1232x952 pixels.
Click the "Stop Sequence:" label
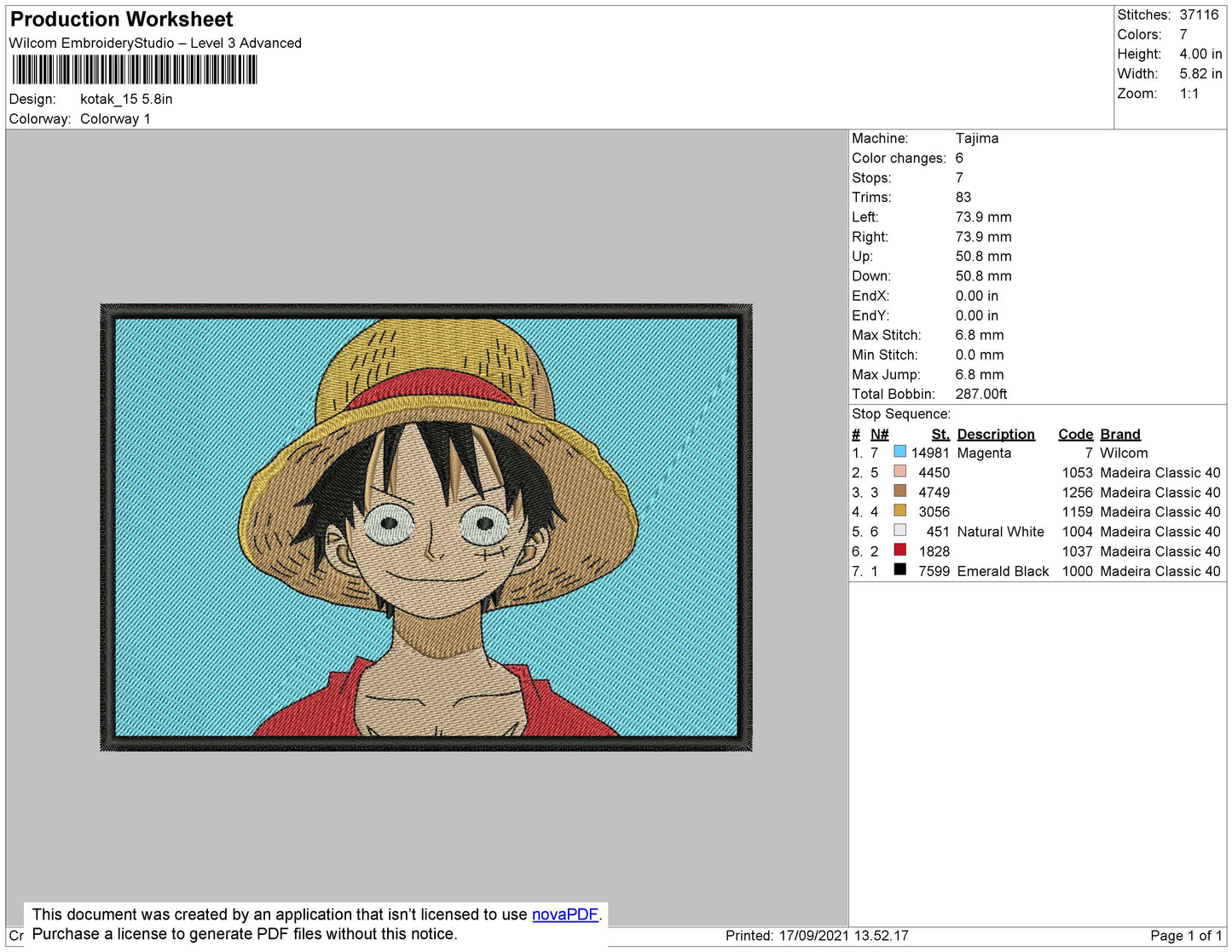901,414
